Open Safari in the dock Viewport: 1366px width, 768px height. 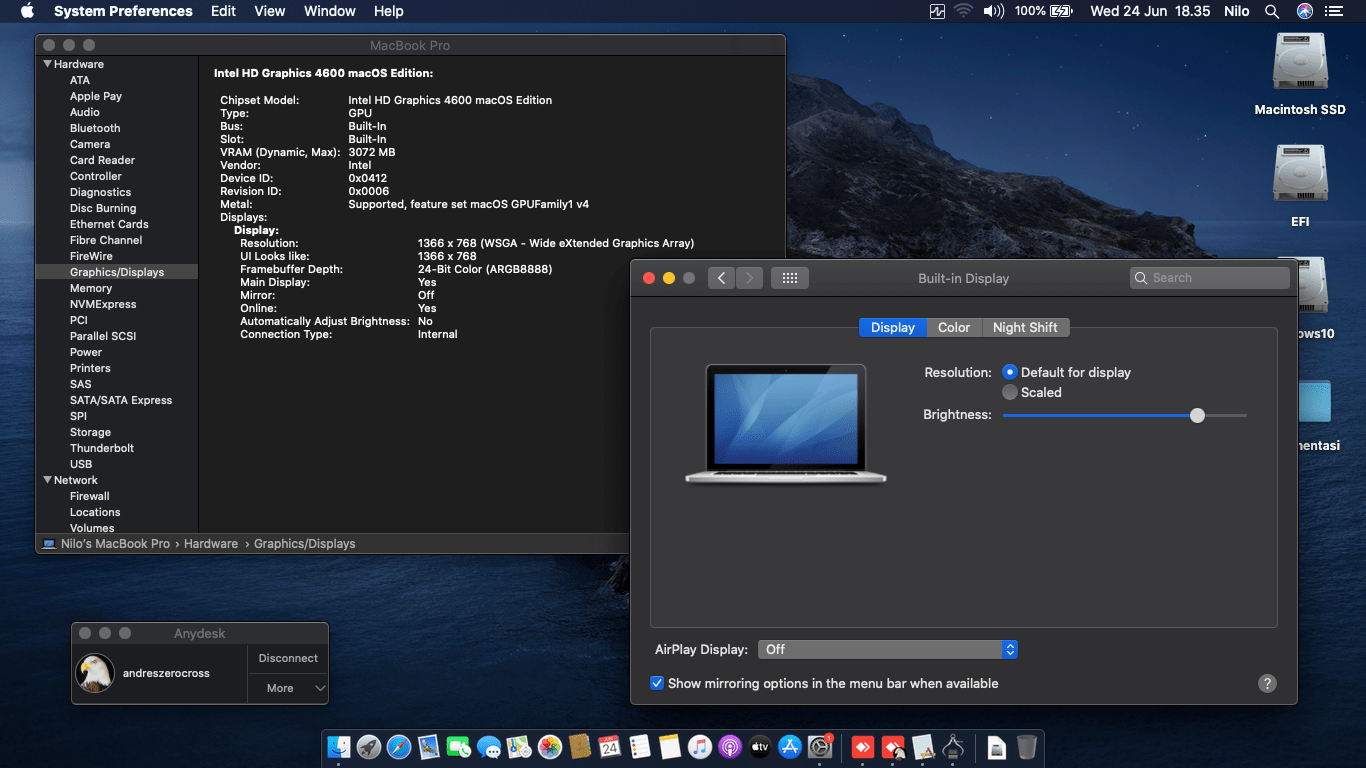click(399, 747)
